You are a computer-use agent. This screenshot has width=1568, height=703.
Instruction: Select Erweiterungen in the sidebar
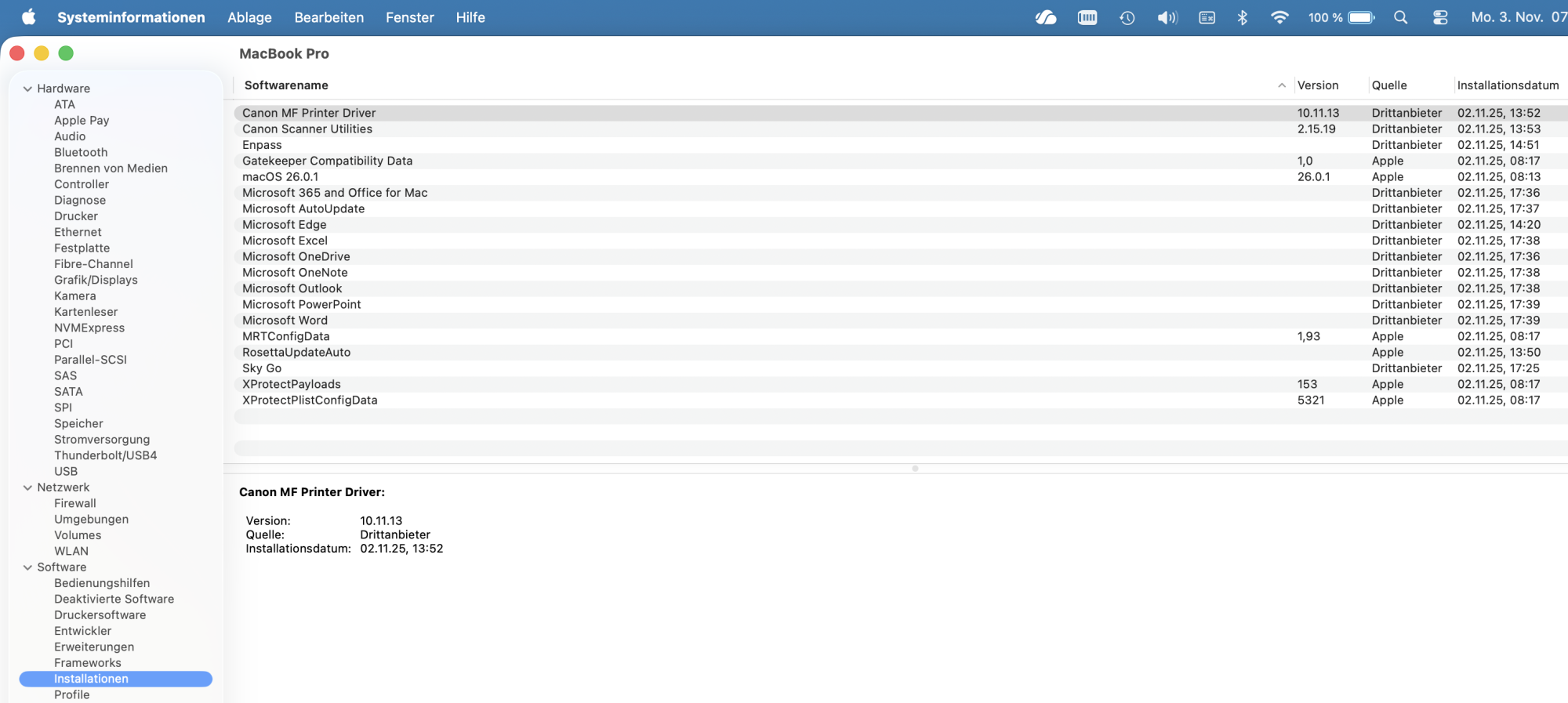(x=94, y=647)
